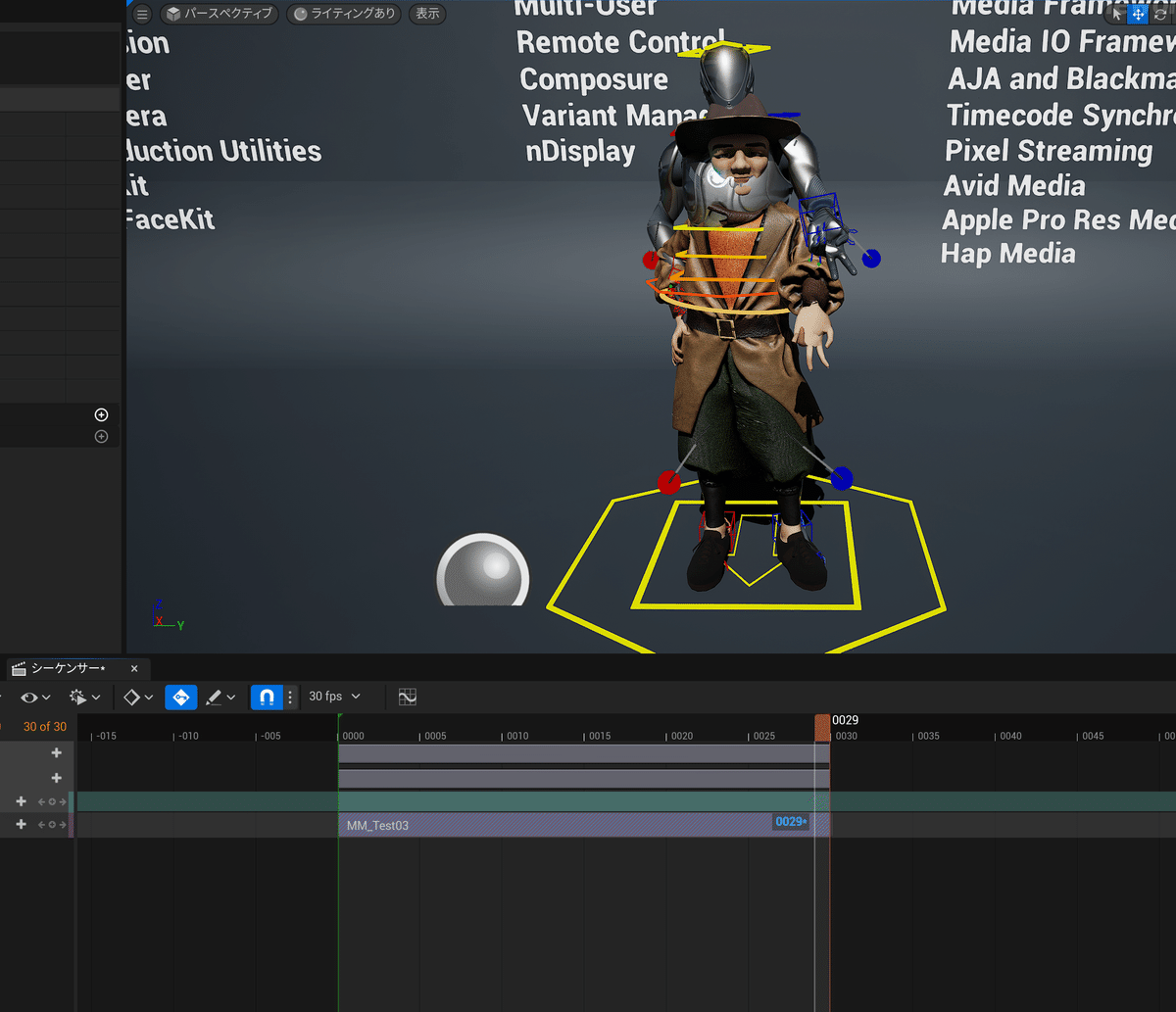Add a key on teal track
Screen dimensions: 1176x1012
pyautogui.click(x=53, y=801)
